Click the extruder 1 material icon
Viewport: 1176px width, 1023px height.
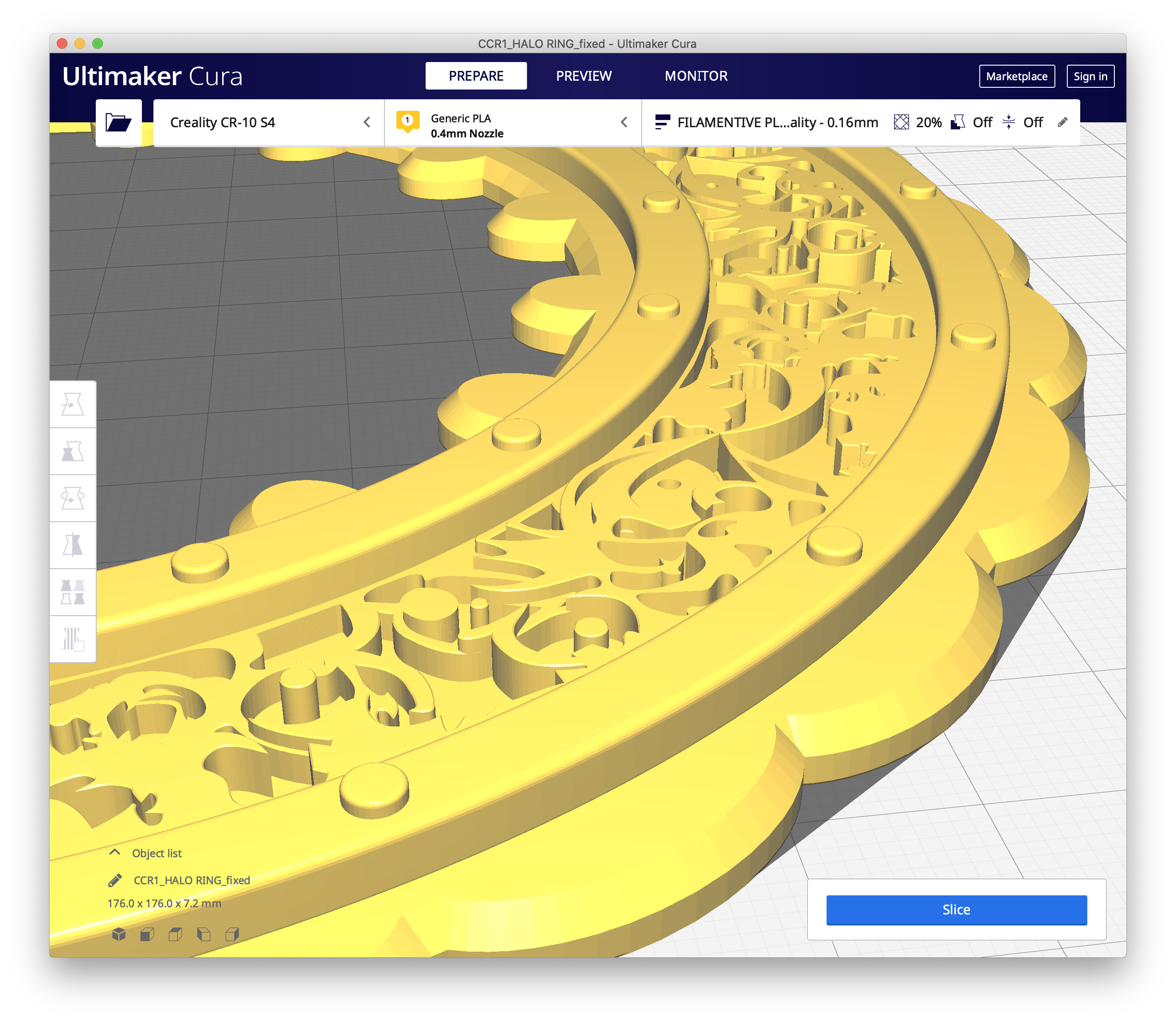[x=407, y=121]
